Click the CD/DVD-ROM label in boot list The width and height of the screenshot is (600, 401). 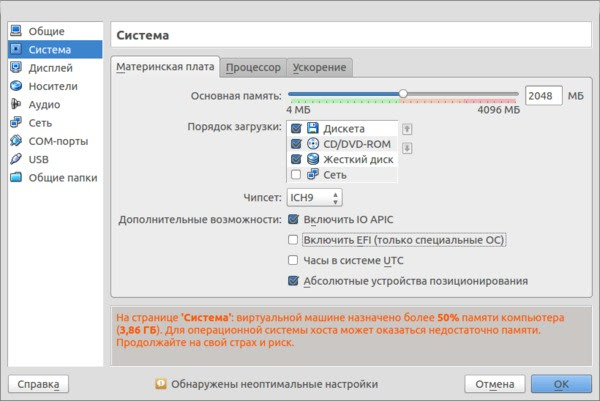[357, 144]
